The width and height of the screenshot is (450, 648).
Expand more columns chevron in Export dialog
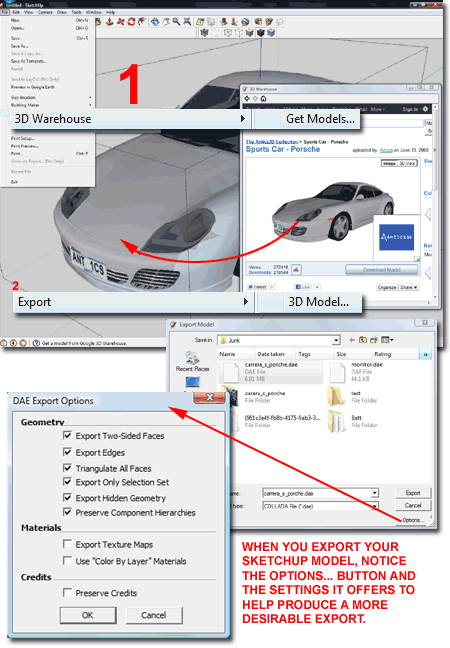425,354
